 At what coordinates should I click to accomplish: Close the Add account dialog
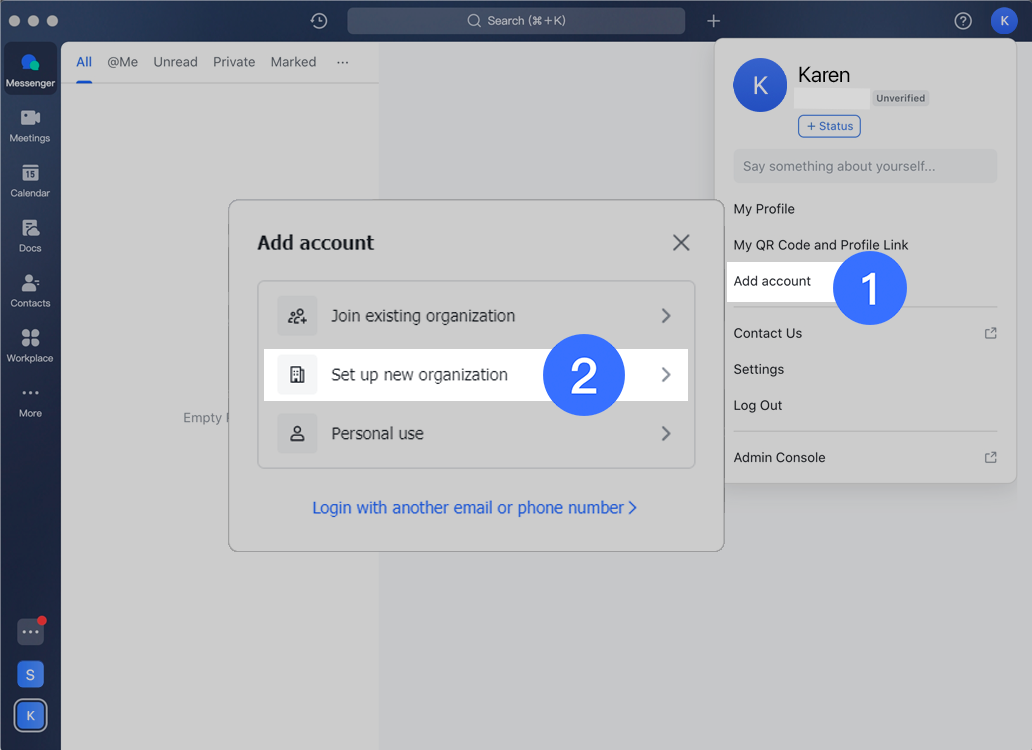click(681, 242)
